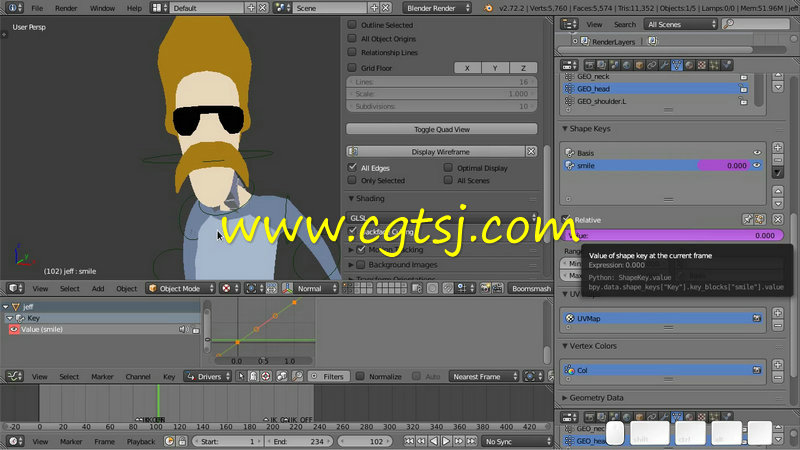The height and width of the screenshot is (450, 800).
Task: Click Toggle Quad View button
Action: tap(442, 129)
